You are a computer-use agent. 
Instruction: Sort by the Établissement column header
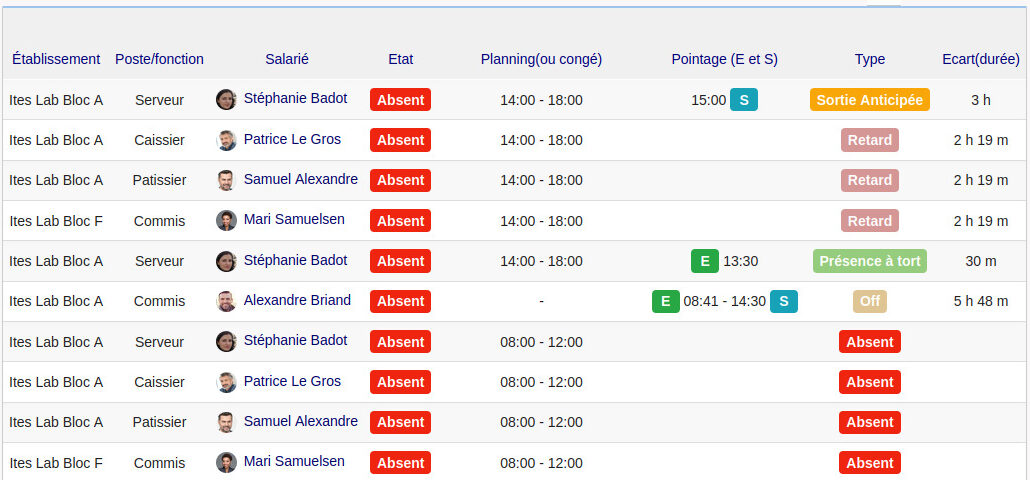(x=56, y=59)
